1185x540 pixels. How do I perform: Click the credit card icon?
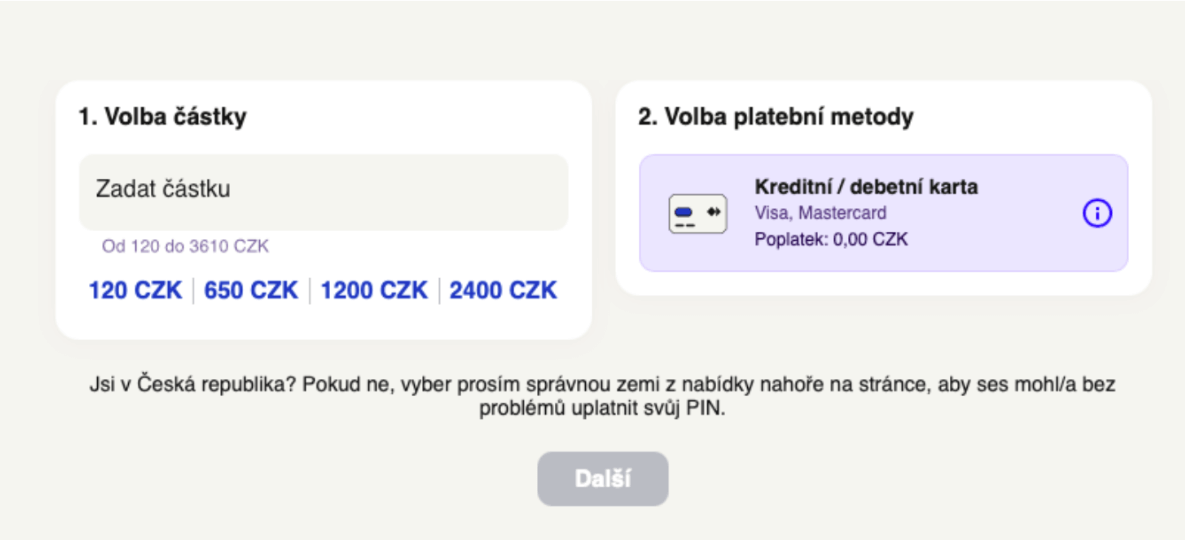tap(696, 213)
